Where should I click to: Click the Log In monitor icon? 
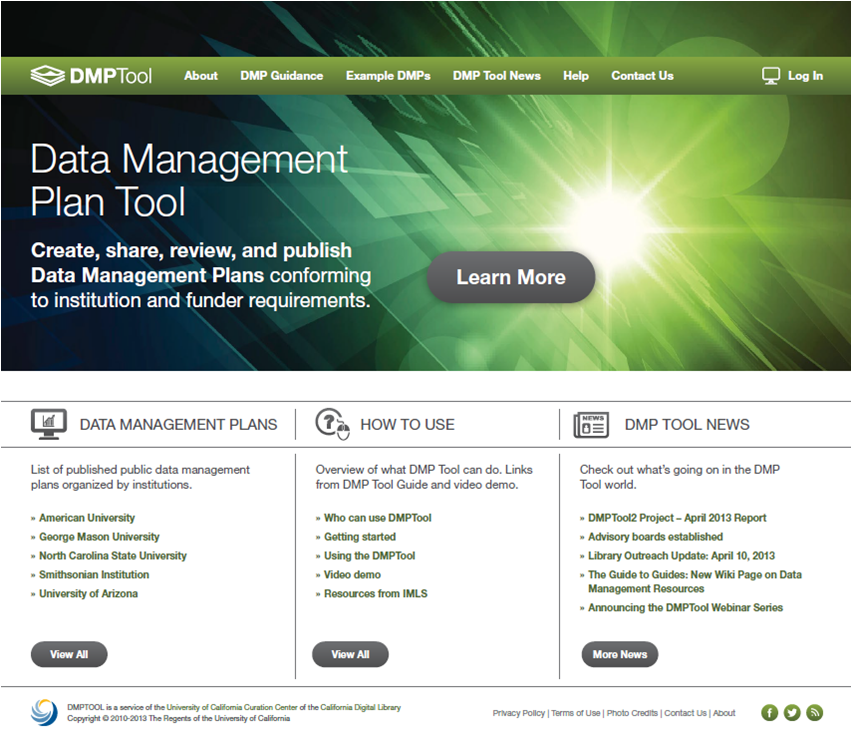click(770, 75)
